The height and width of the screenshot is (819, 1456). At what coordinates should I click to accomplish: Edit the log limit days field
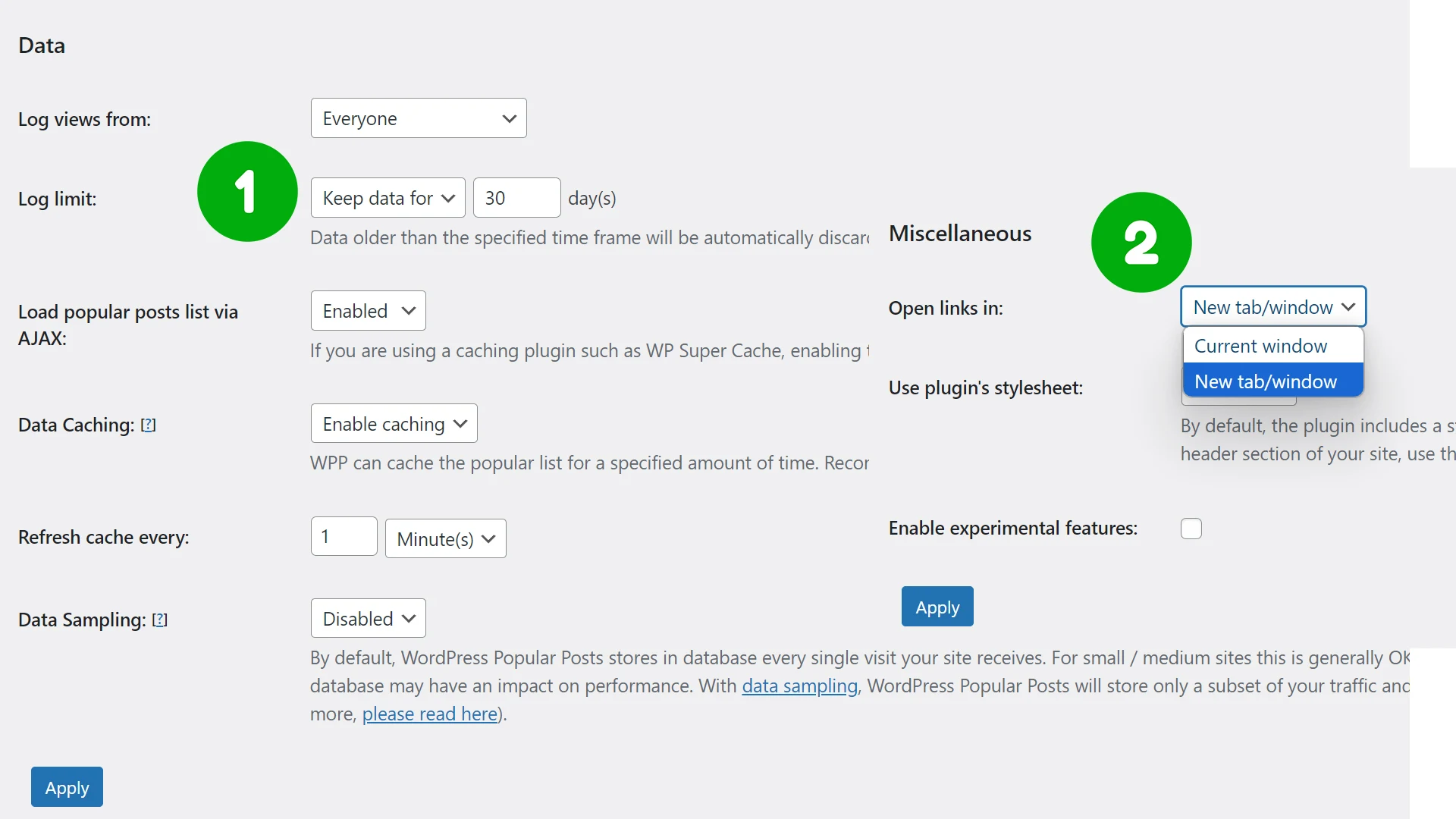pyautogui.click(x=517, y=198)
